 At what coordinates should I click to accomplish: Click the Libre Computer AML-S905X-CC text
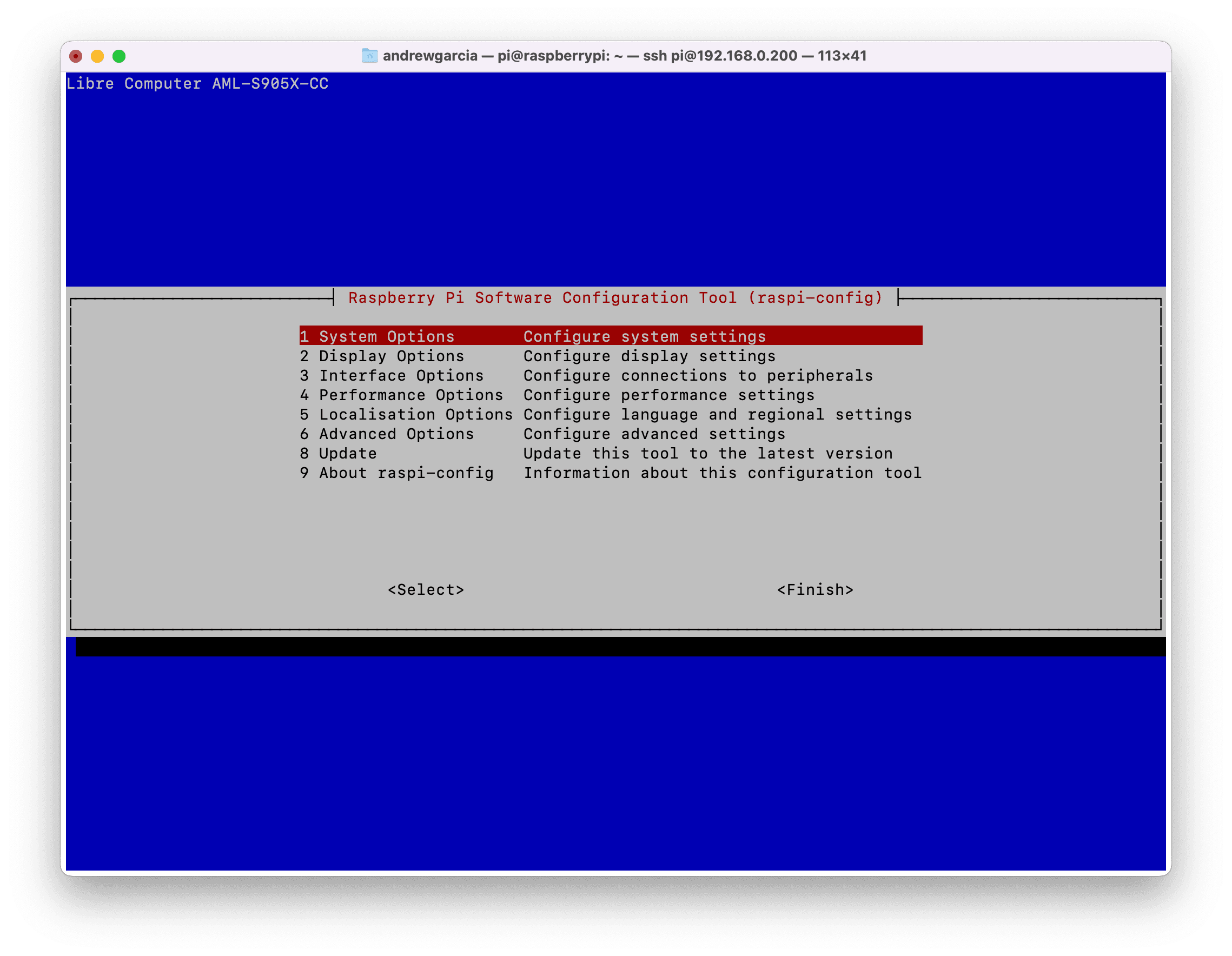198,83
